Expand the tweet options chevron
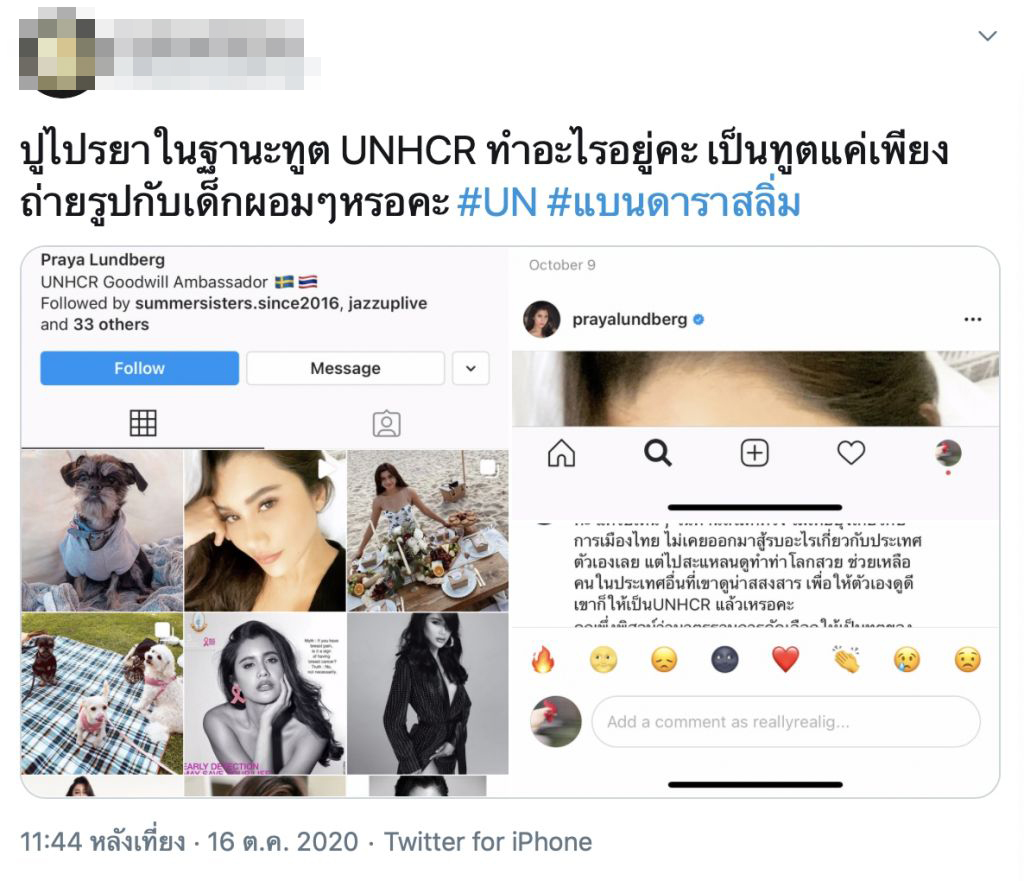The image size is (1024, 881). tap(987, 36)
